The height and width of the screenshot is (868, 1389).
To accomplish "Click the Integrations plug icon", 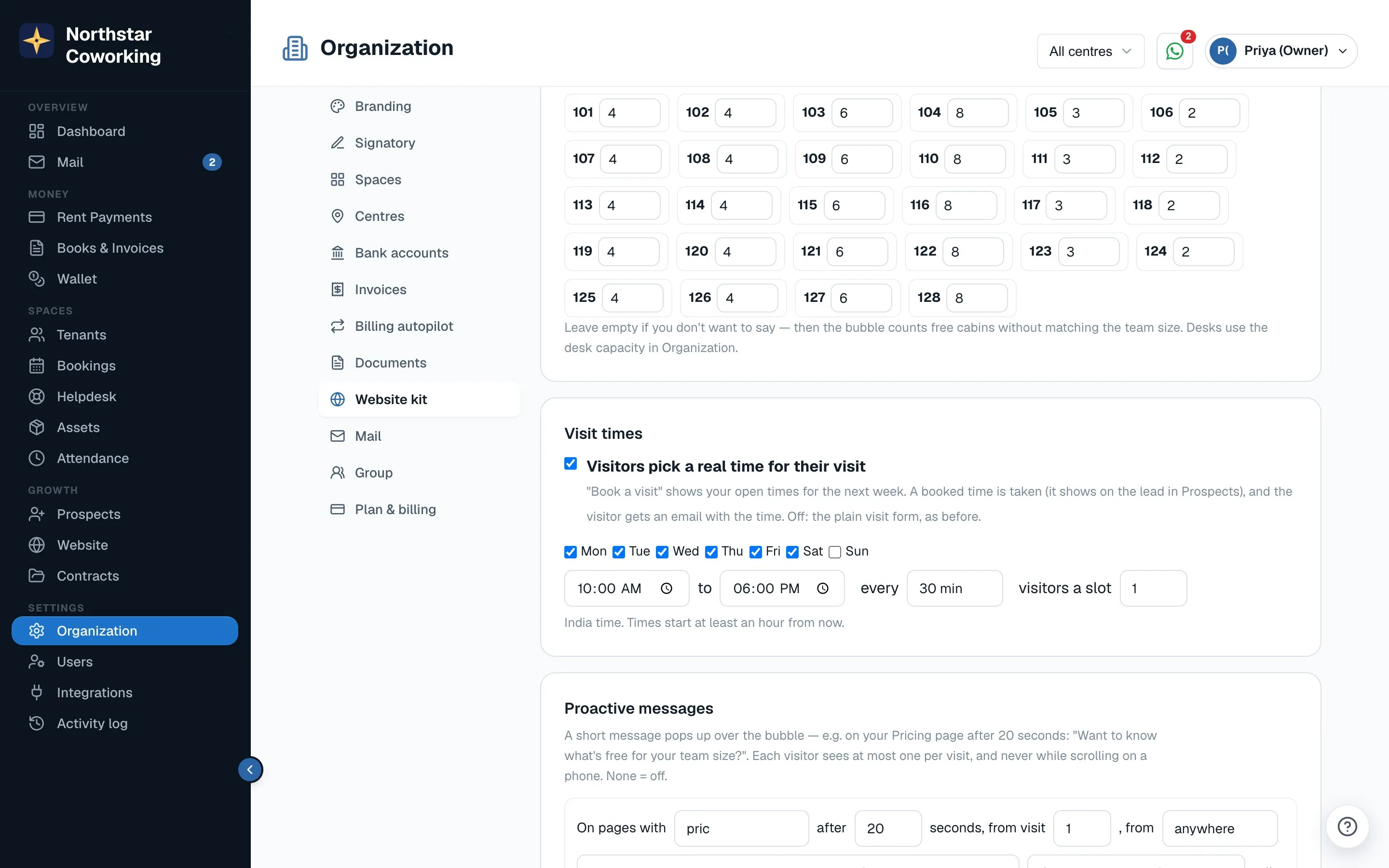I will [37, 692].
